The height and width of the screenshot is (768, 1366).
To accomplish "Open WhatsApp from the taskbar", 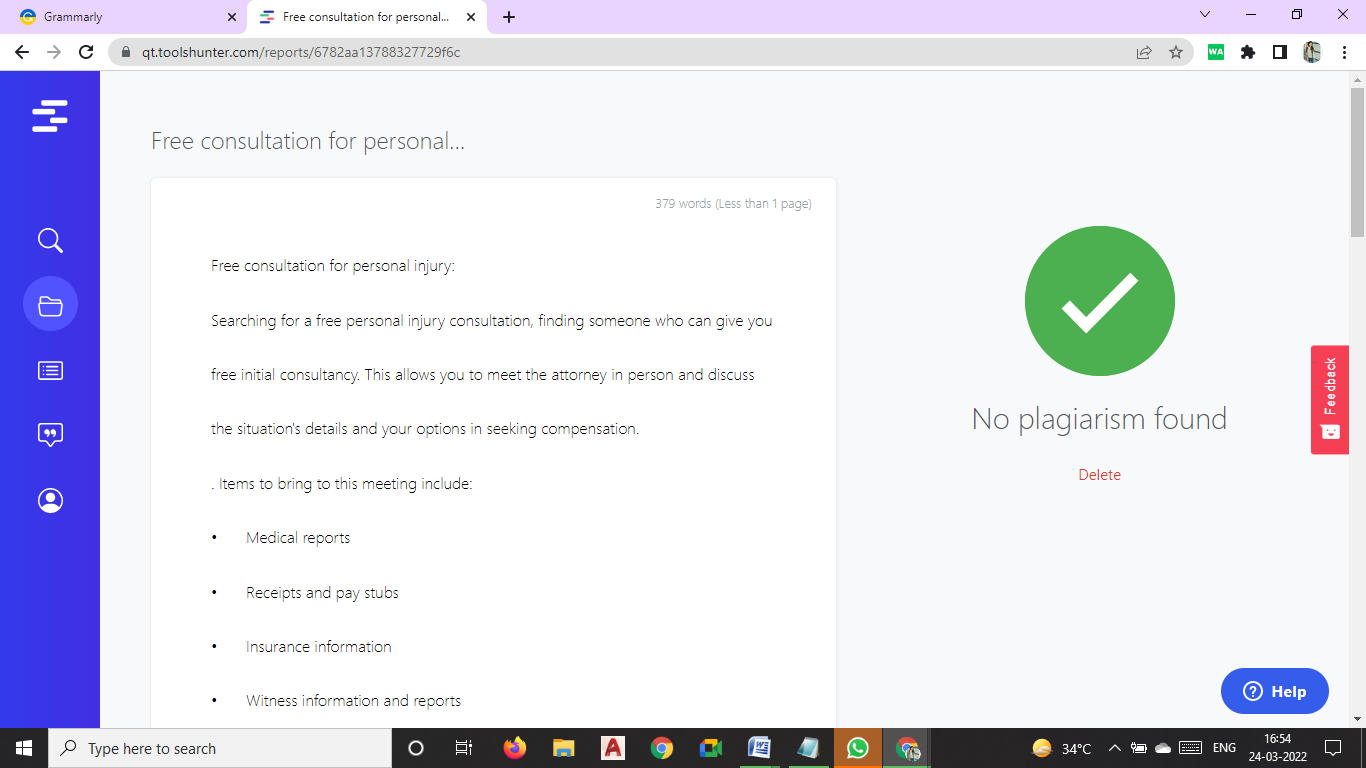I will [857, 748].
